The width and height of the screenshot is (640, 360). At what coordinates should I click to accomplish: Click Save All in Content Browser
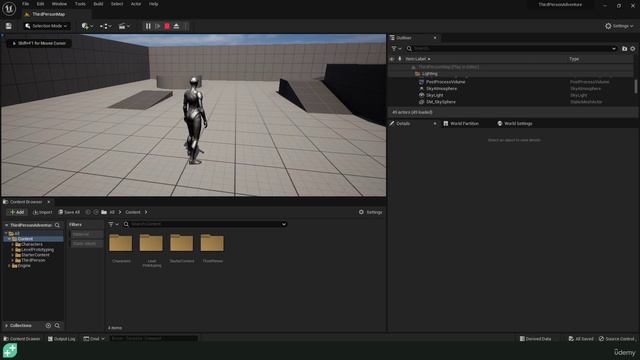(69, 212)
